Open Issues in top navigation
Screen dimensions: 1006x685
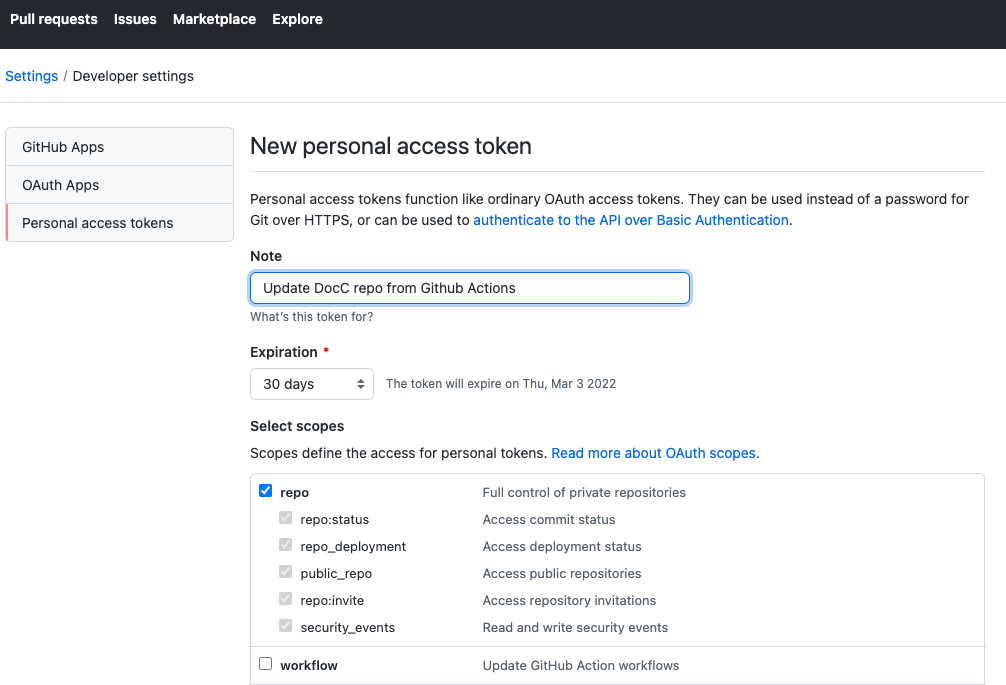(135, 19)
